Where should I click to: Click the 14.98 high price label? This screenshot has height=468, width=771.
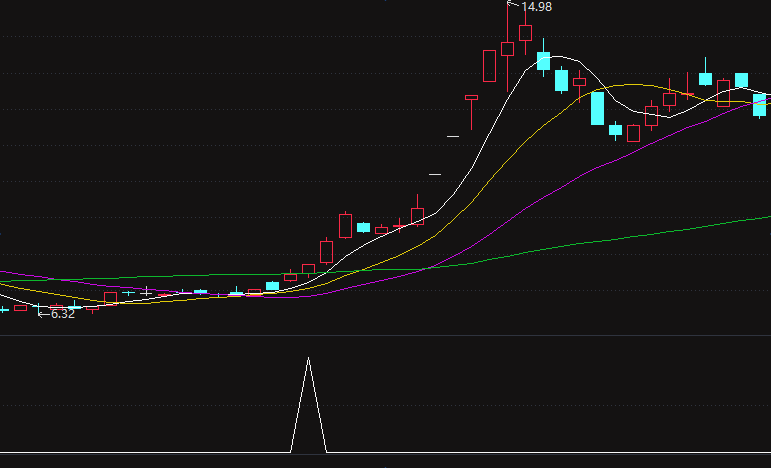(x=536, y=7)
